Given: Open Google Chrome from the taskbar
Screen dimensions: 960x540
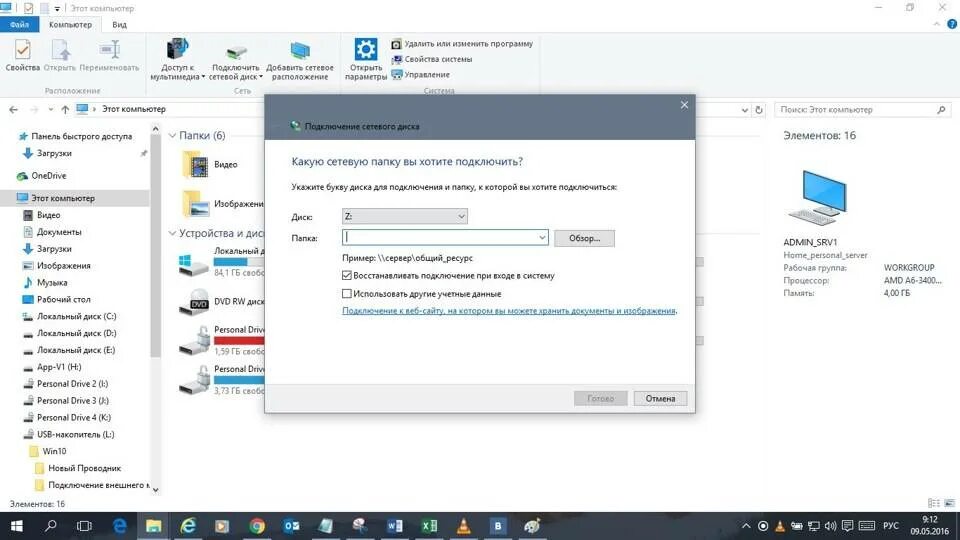Looking at the screenshot, I should (x=257, y=526).
